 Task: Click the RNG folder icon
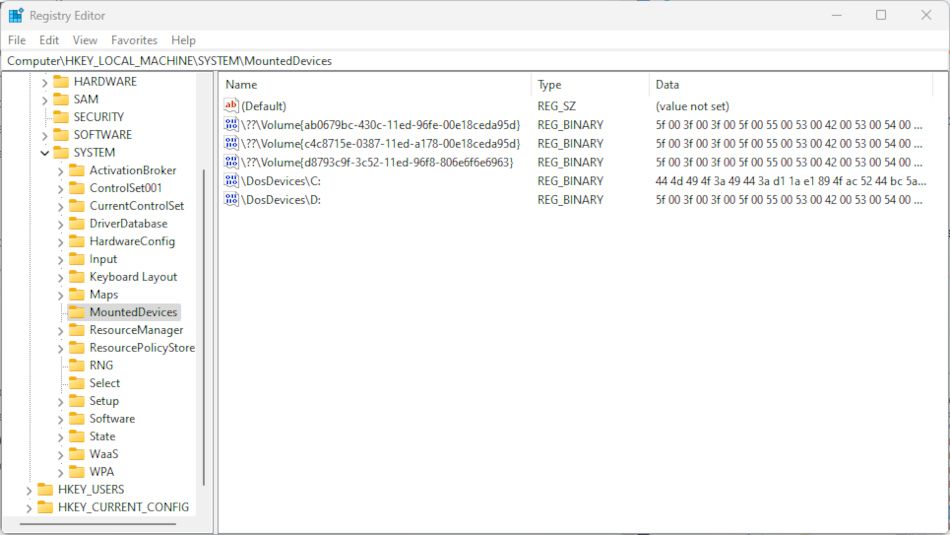(76, 365)
